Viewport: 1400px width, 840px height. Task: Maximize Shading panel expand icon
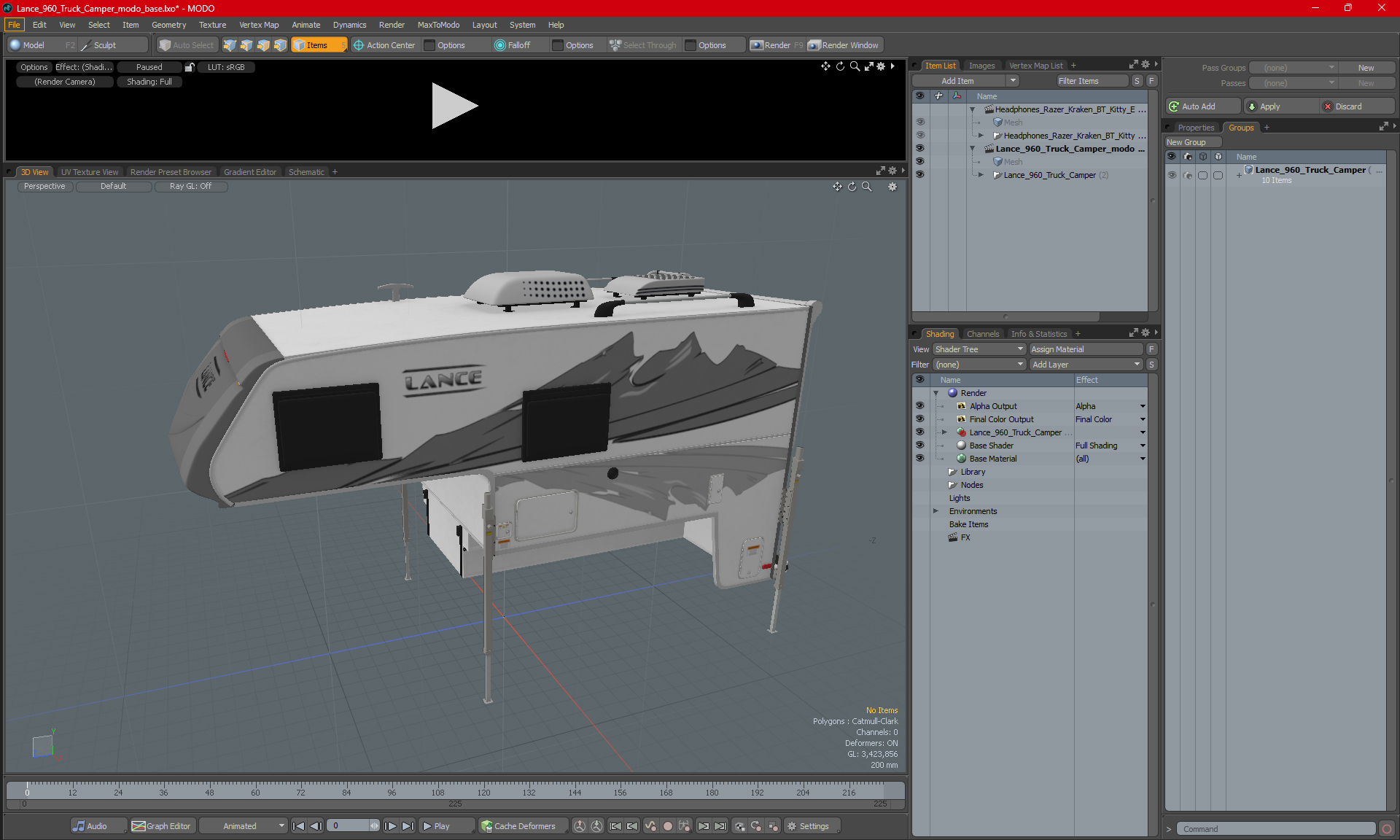pos(1134,333)
